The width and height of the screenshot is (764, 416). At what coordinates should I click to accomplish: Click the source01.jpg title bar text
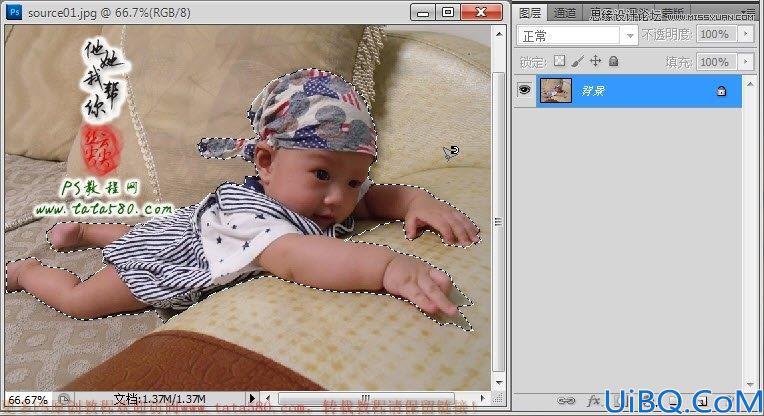(109, 13)
